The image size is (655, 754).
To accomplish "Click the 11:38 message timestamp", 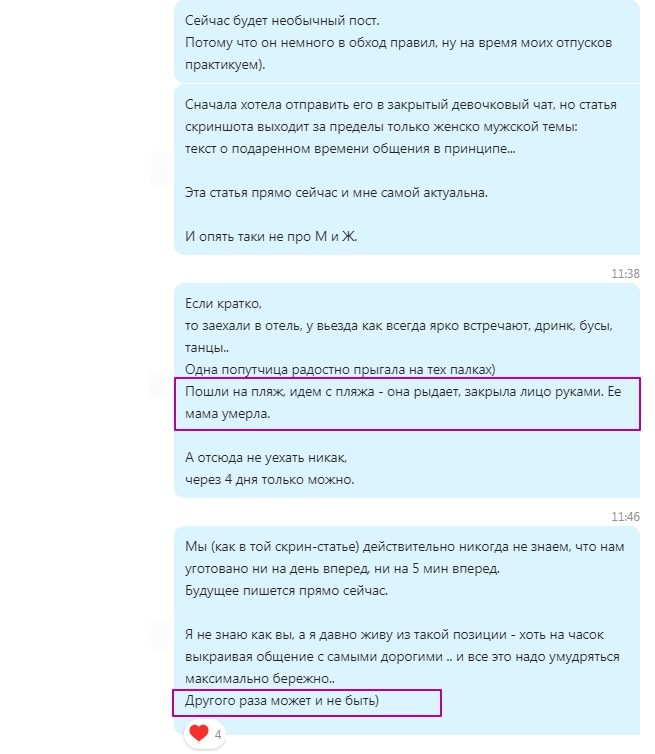I will (x=625, y=274).
